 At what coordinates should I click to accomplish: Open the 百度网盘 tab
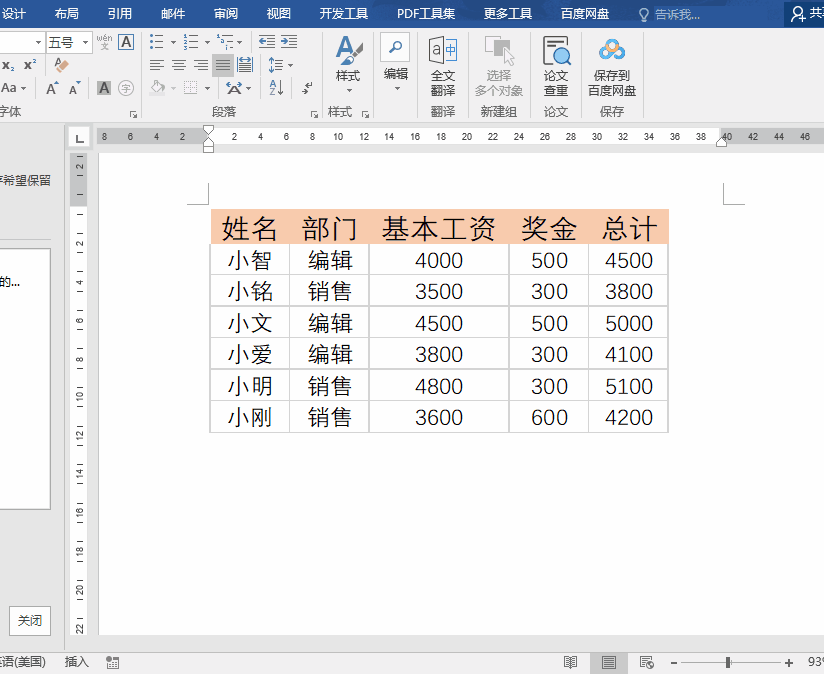[585, 13]
